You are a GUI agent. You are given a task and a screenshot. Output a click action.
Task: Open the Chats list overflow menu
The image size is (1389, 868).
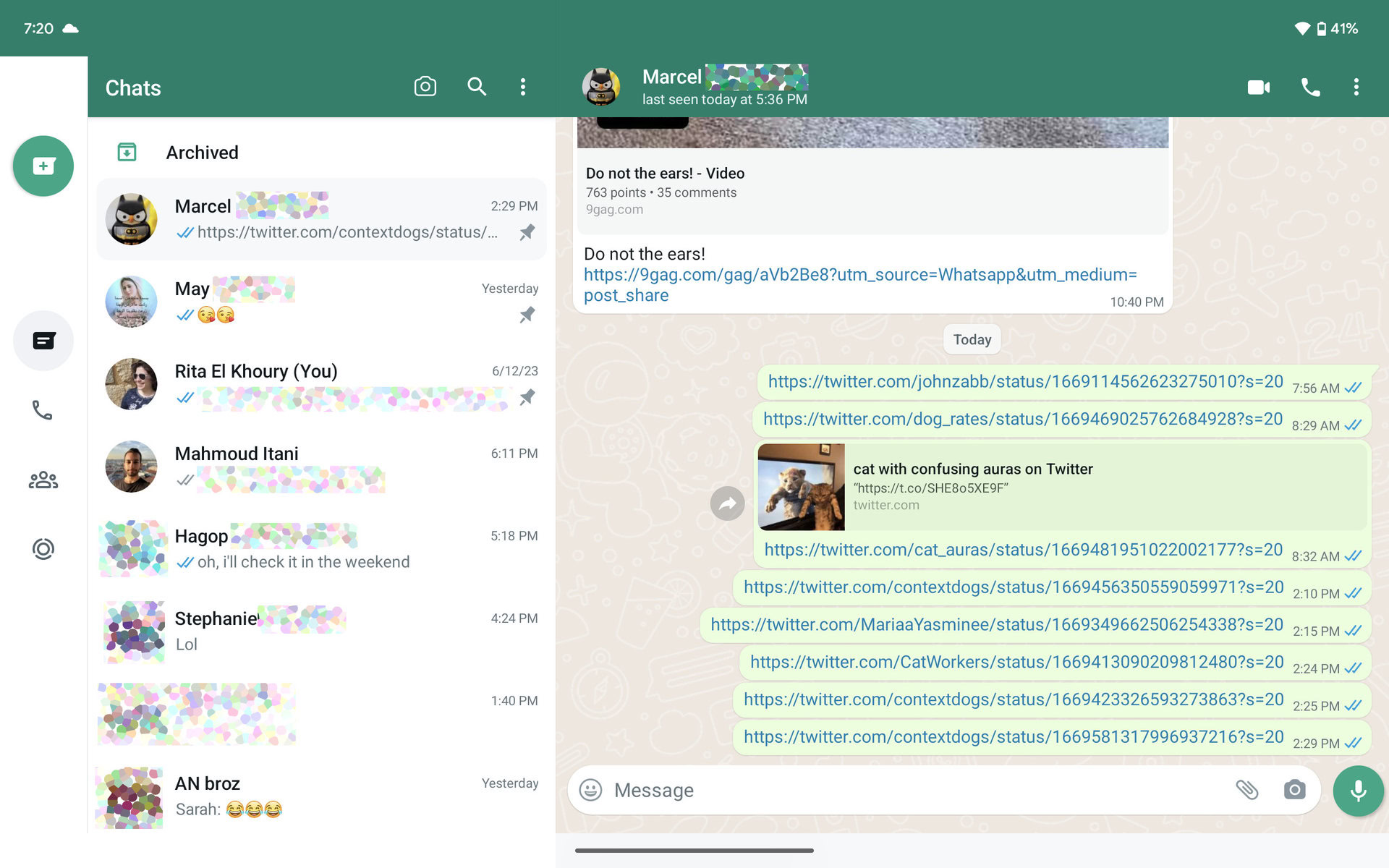523,87
